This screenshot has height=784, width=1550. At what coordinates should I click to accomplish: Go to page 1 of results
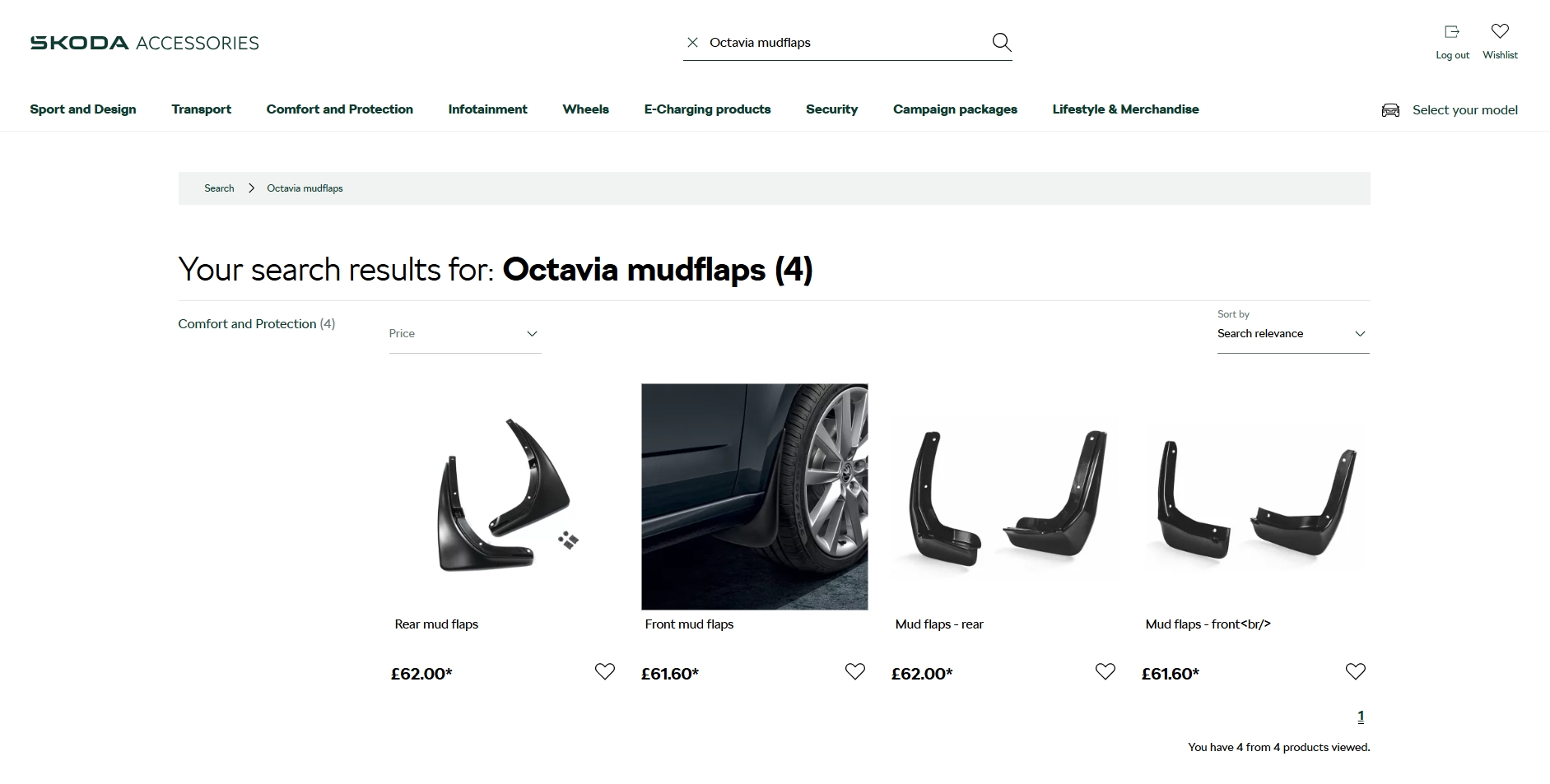pyautogui.click(x=1361, y=717)
